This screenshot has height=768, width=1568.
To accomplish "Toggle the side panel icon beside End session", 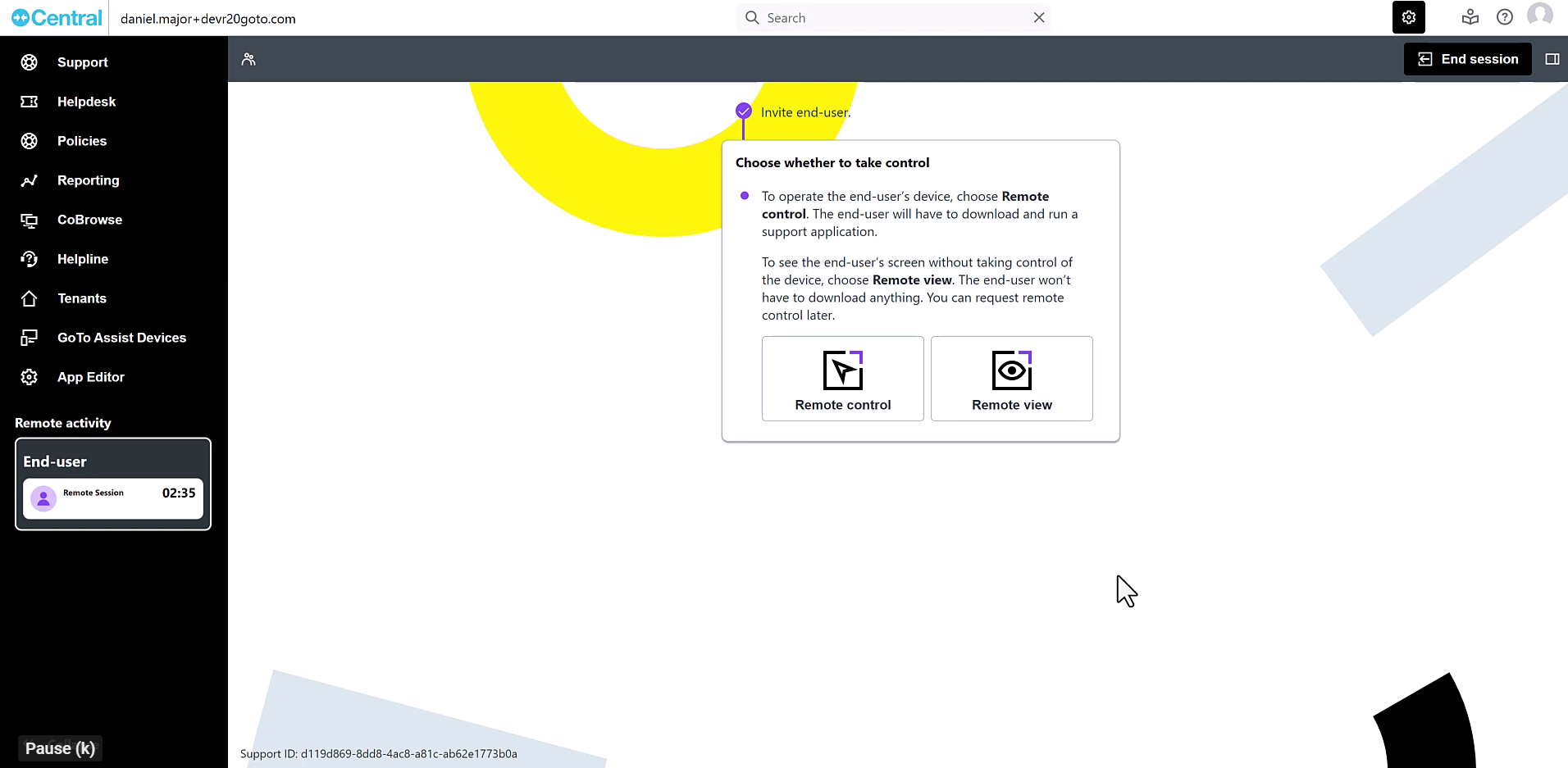I will (x=1552, y=59).
